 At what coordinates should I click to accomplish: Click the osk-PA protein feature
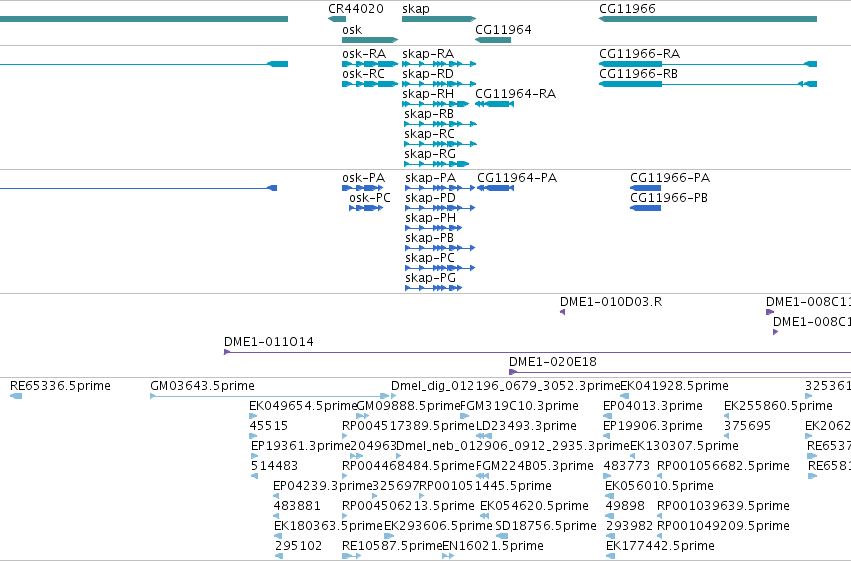click(x=362, y=188)
